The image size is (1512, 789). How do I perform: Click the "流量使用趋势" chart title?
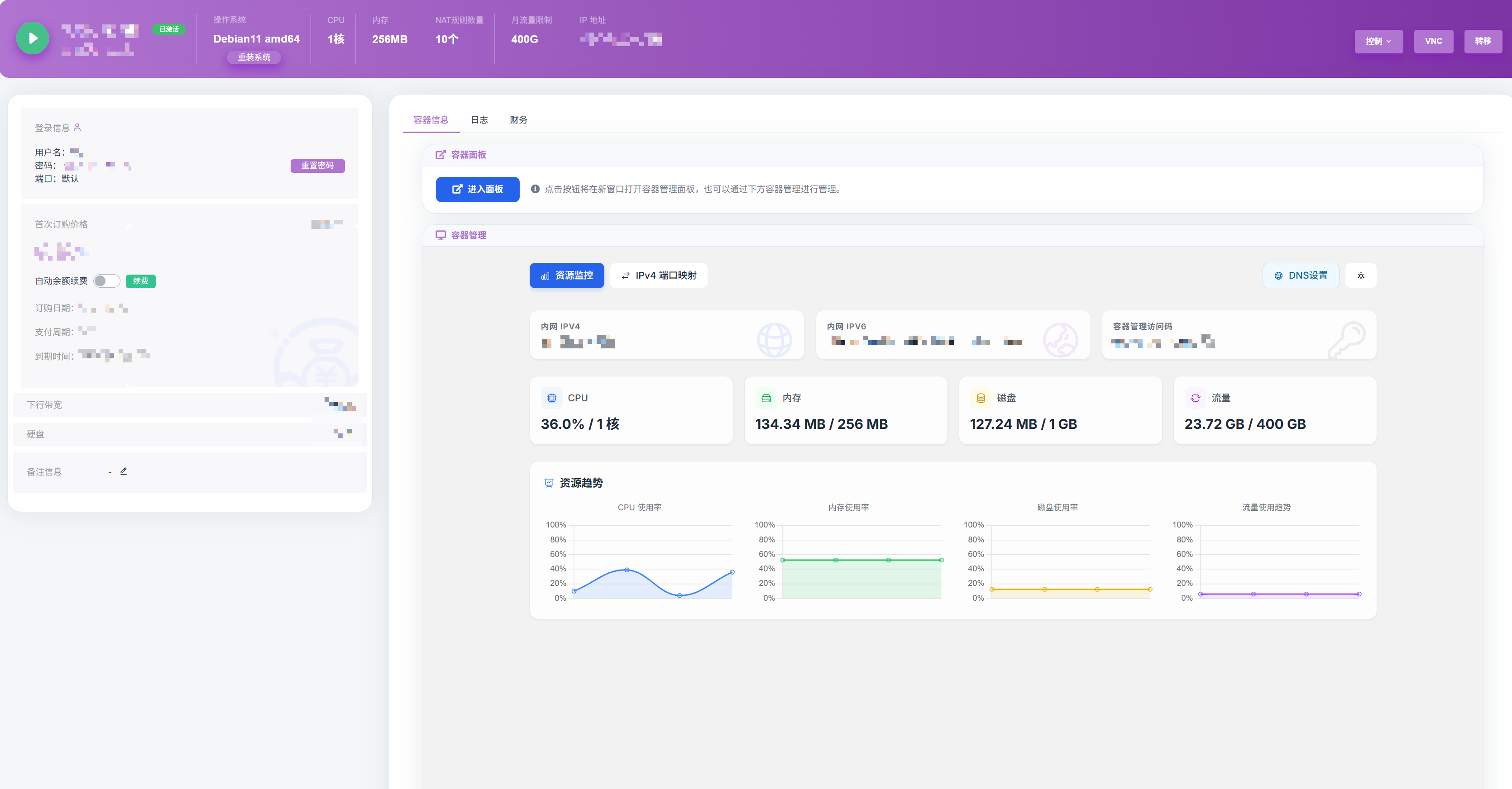click(1267, 508)
